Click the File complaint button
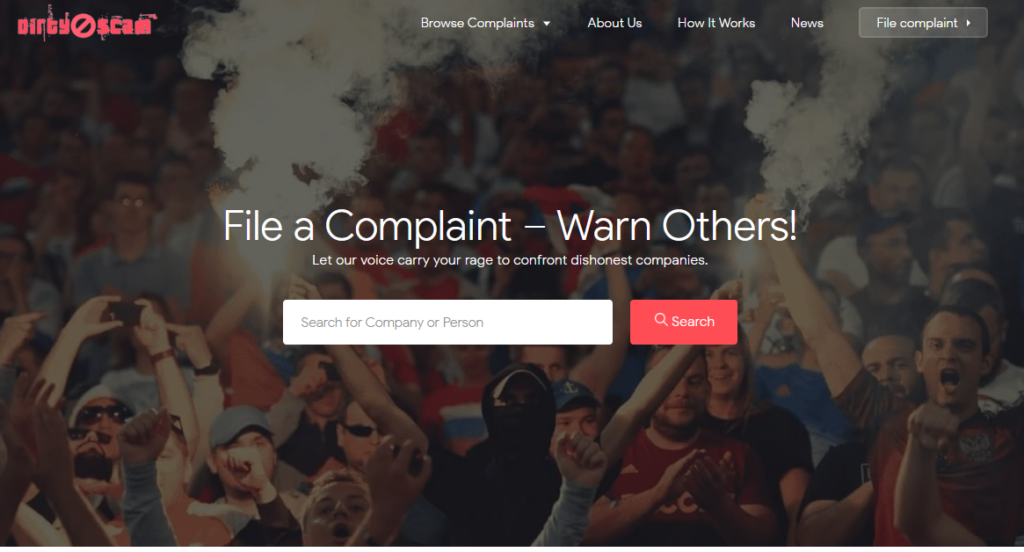Image resolution: width=1024 pixels, height=552 pixels. tap(923, 23)
